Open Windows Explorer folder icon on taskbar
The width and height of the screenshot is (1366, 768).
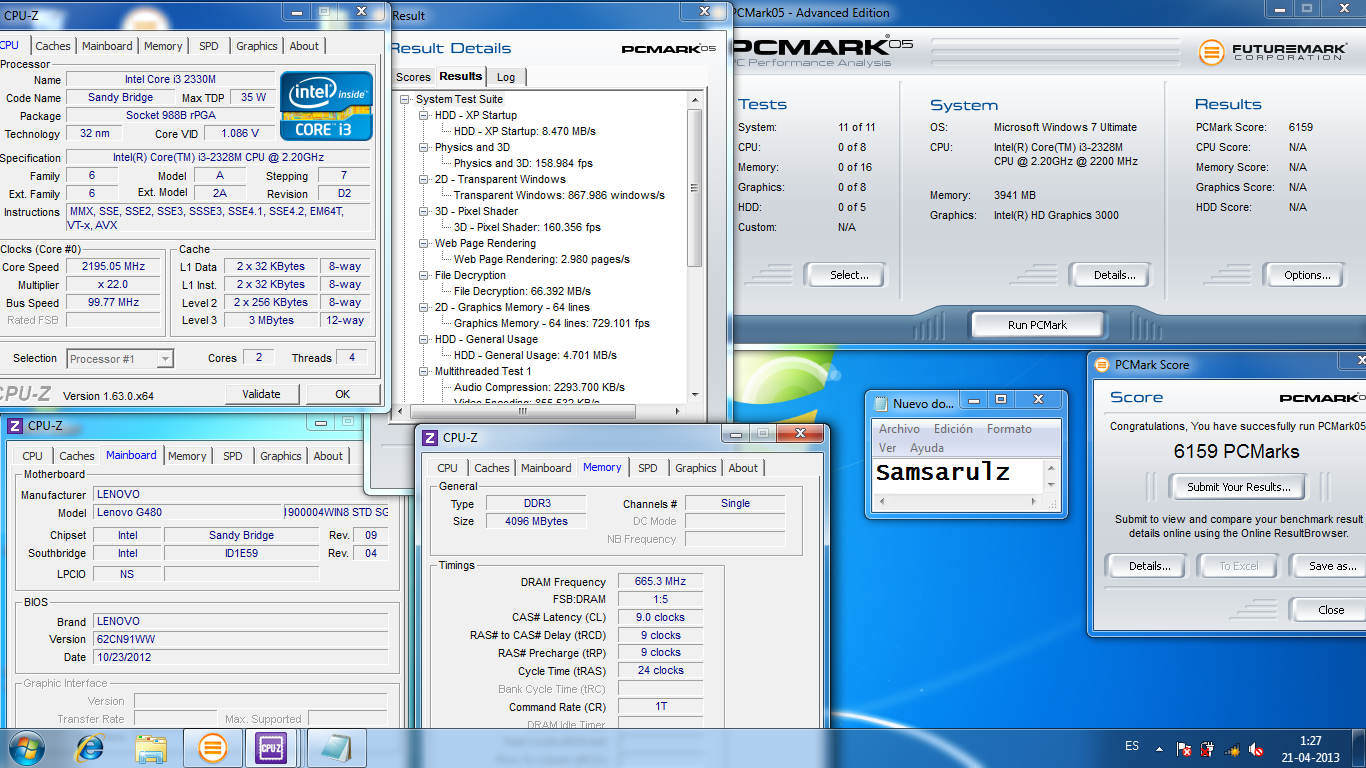click(x=151, y=748)
